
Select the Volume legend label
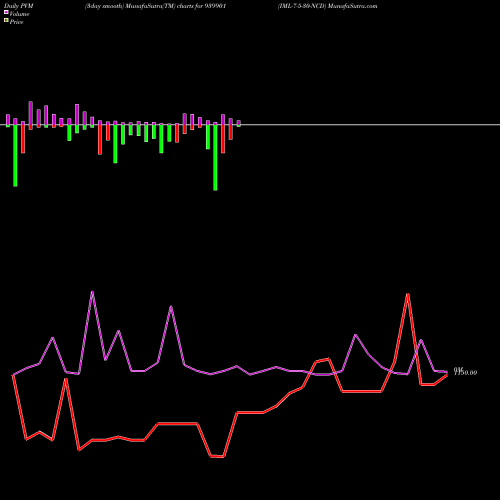coord(19,14)
